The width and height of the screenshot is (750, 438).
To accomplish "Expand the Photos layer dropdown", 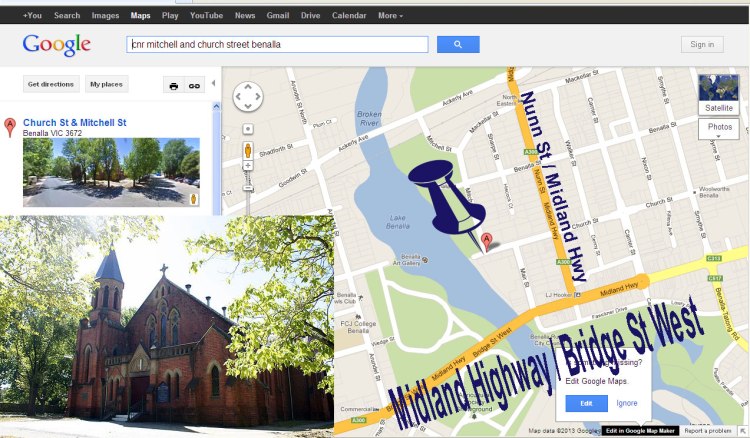I will [719, 129].
